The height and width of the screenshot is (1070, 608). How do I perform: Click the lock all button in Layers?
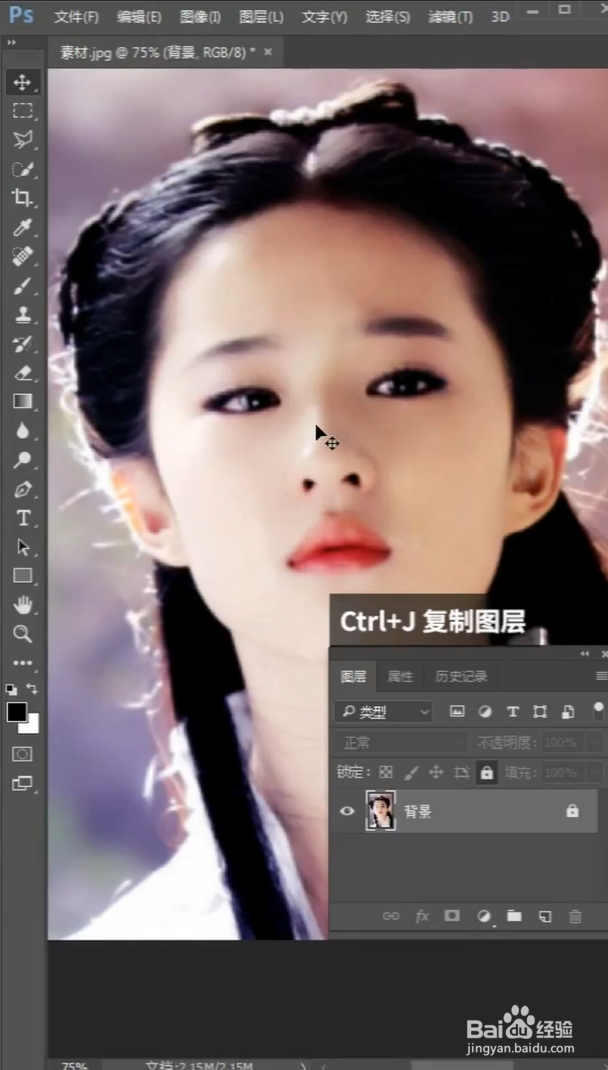coord(487,772)
